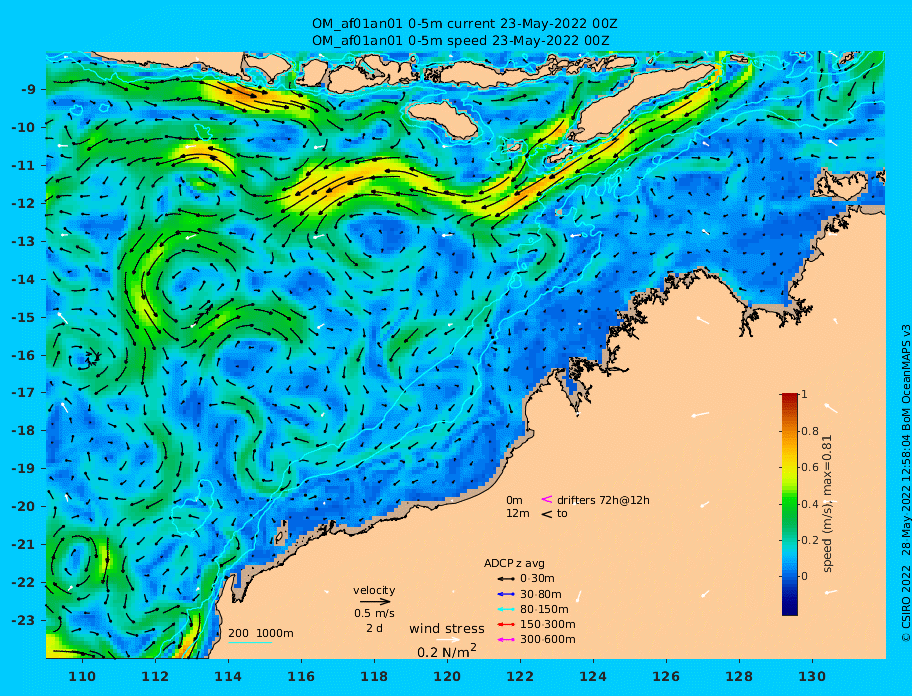Click the '0-30m' legend text

click(537, 579)
